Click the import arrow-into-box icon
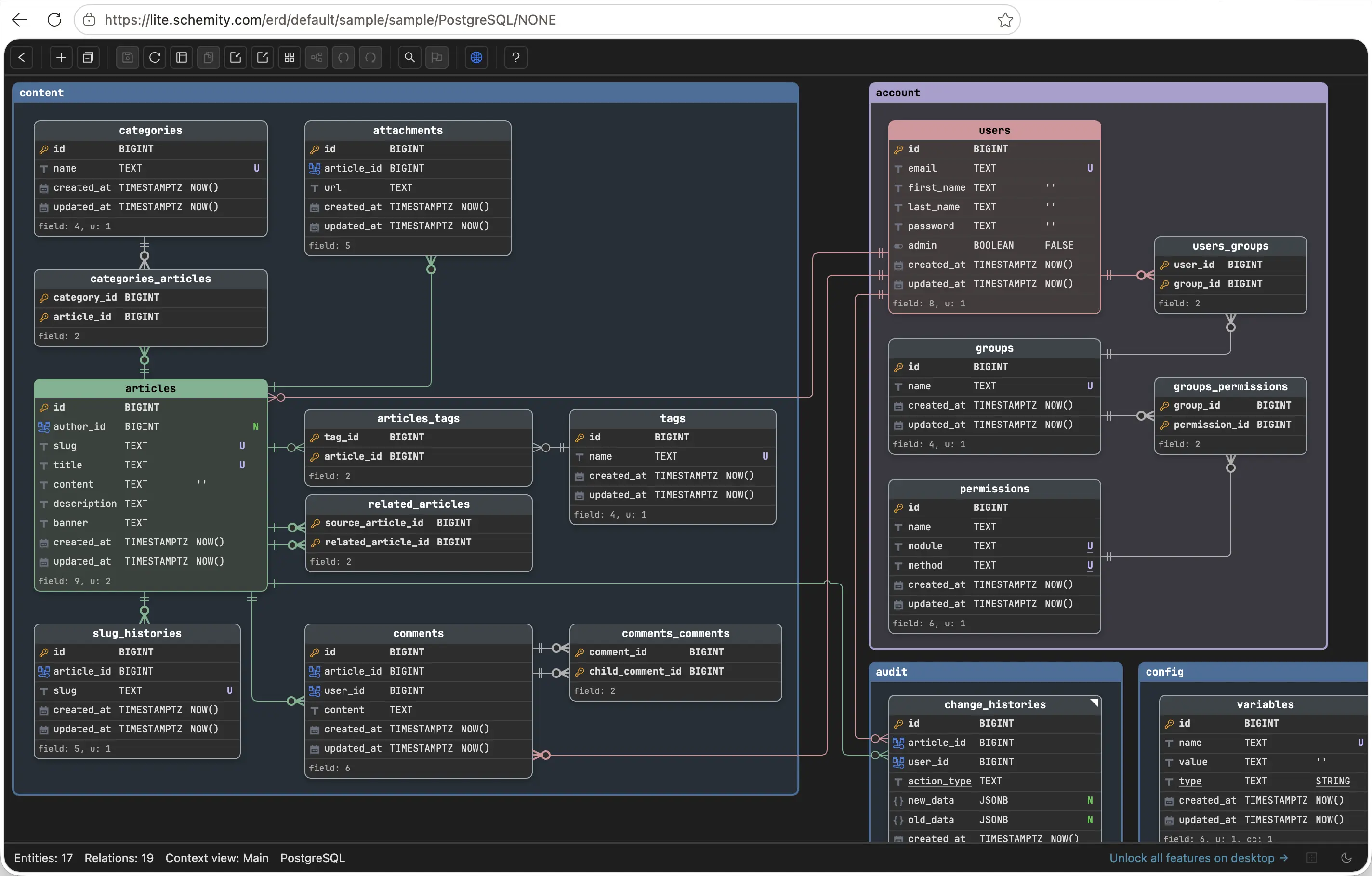This screenshot has width=1372, height=876. (235, 57)
